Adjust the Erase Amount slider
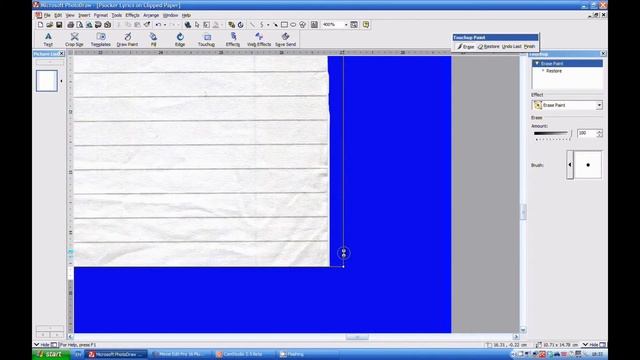 tap(553, 133)
